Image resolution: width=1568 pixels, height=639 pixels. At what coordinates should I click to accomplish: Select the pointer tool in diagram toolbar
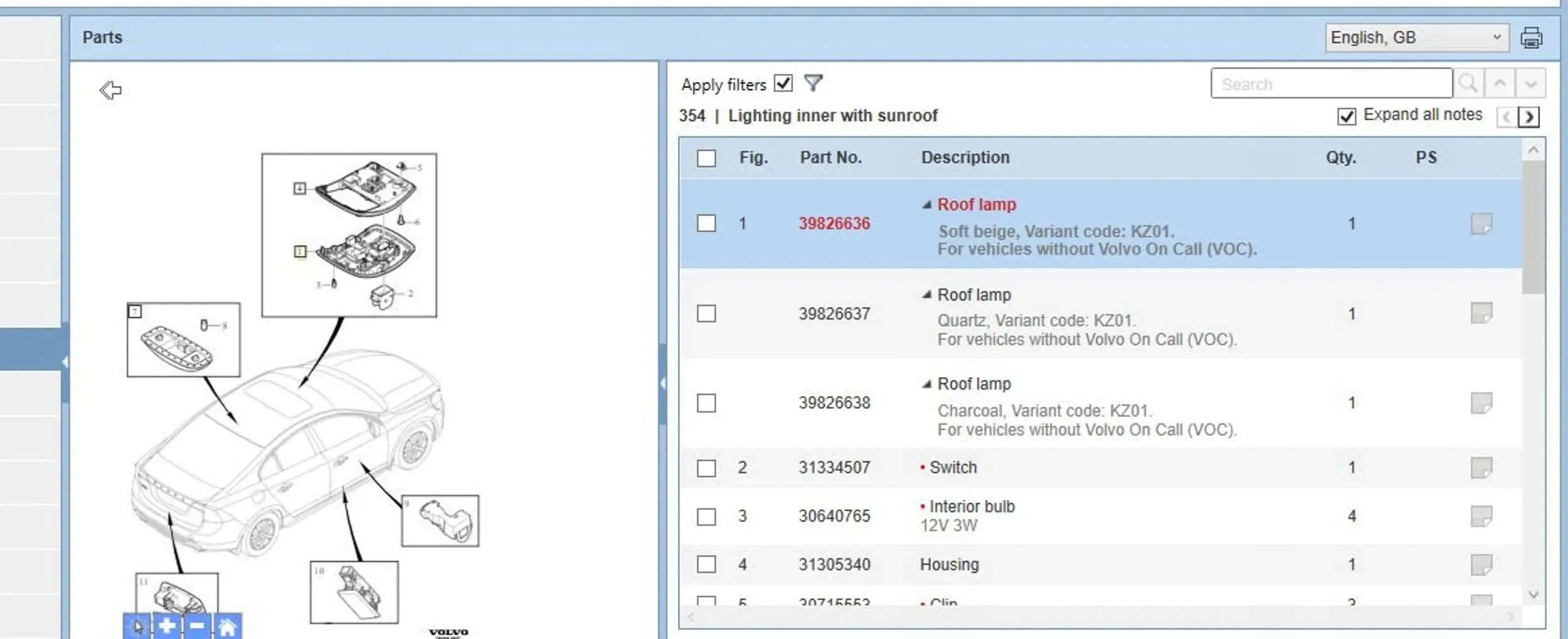click(x=137, y=626)
